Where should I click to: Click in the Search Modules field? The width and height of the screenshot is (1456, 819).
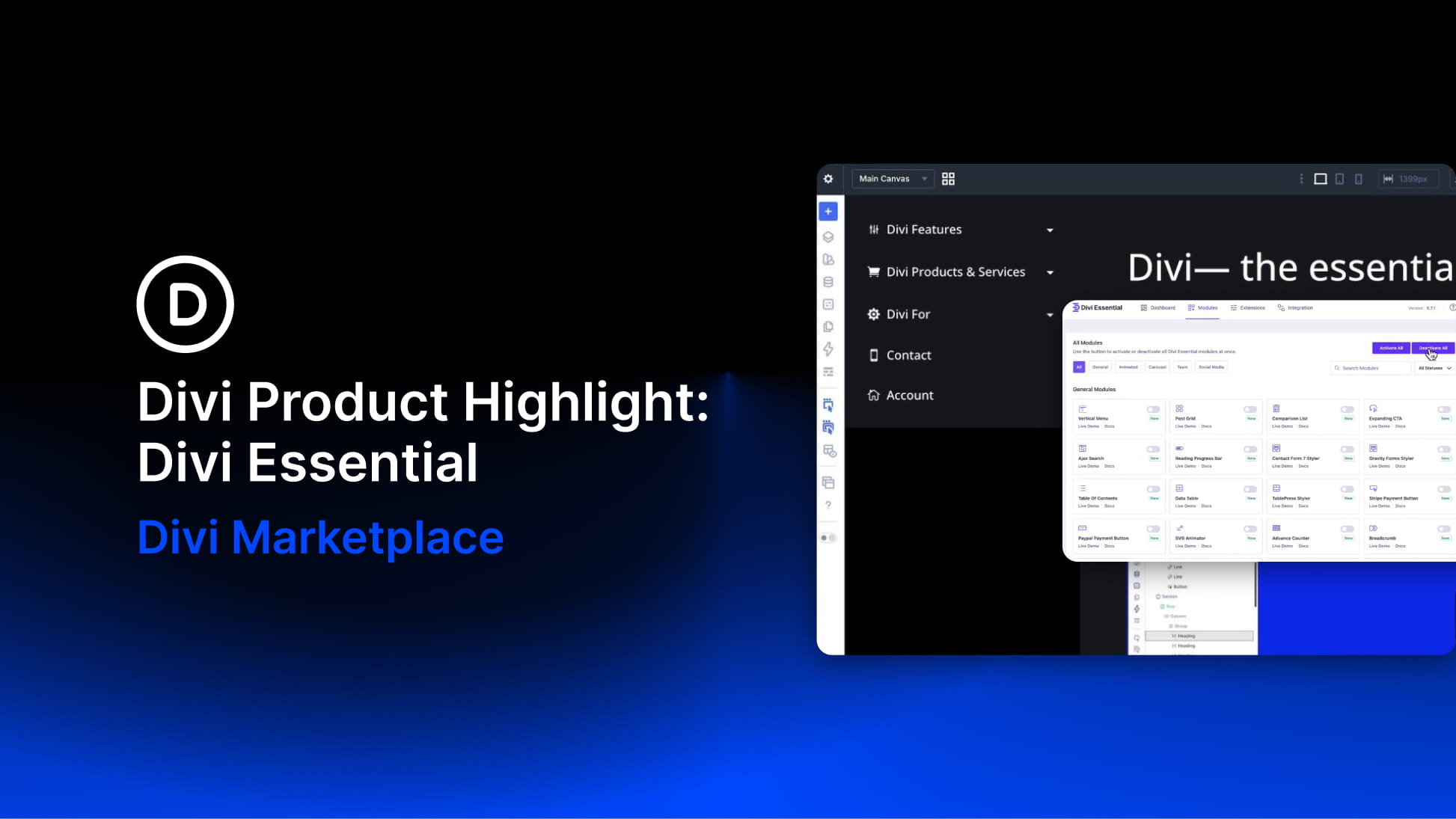[x=1371, y=368]
